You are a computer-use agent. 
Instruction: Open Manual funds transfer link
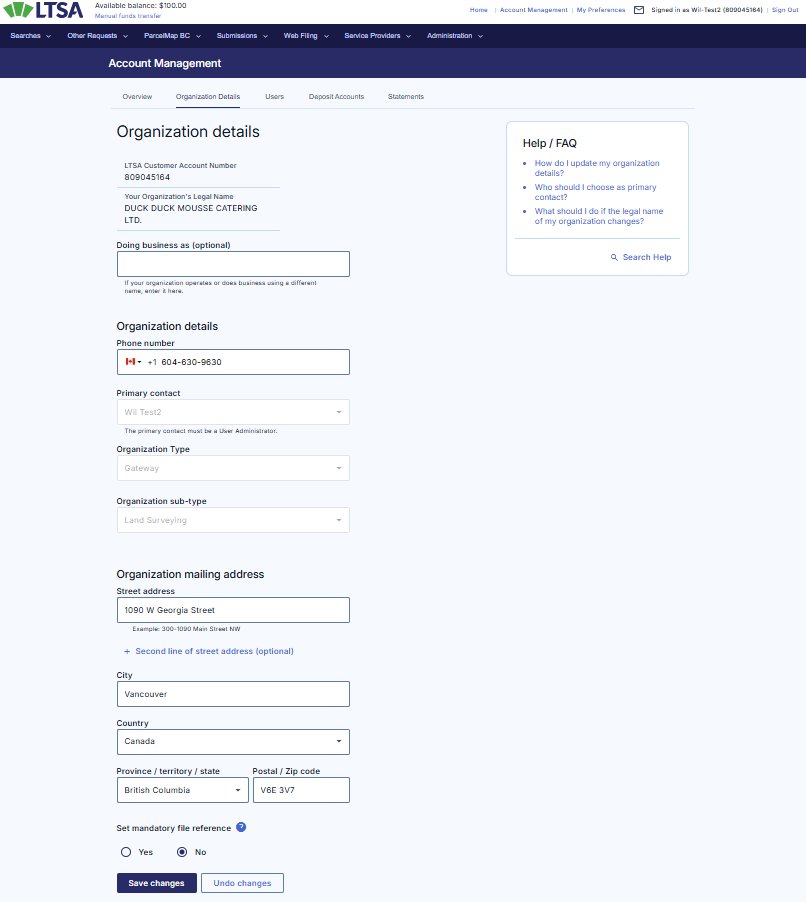(x=127, y=16)
